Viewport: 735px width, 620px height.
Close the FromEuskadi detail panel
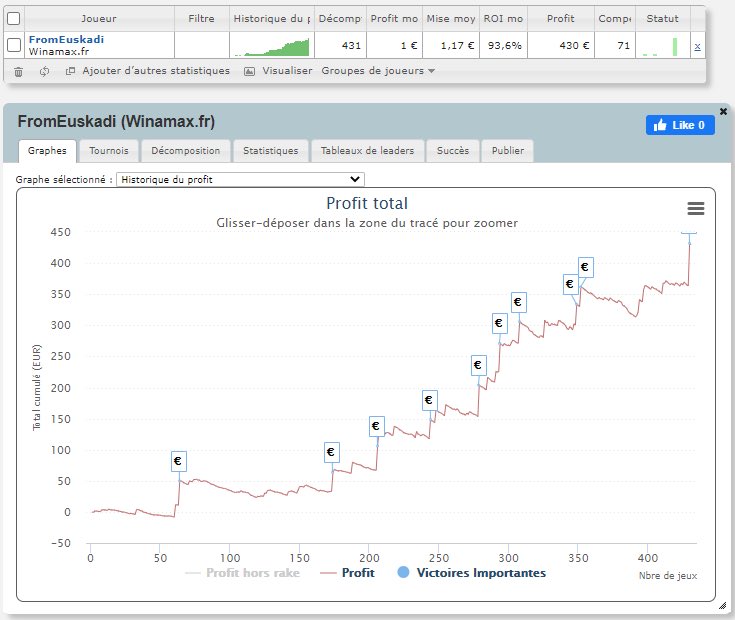(x=723, y=112)
